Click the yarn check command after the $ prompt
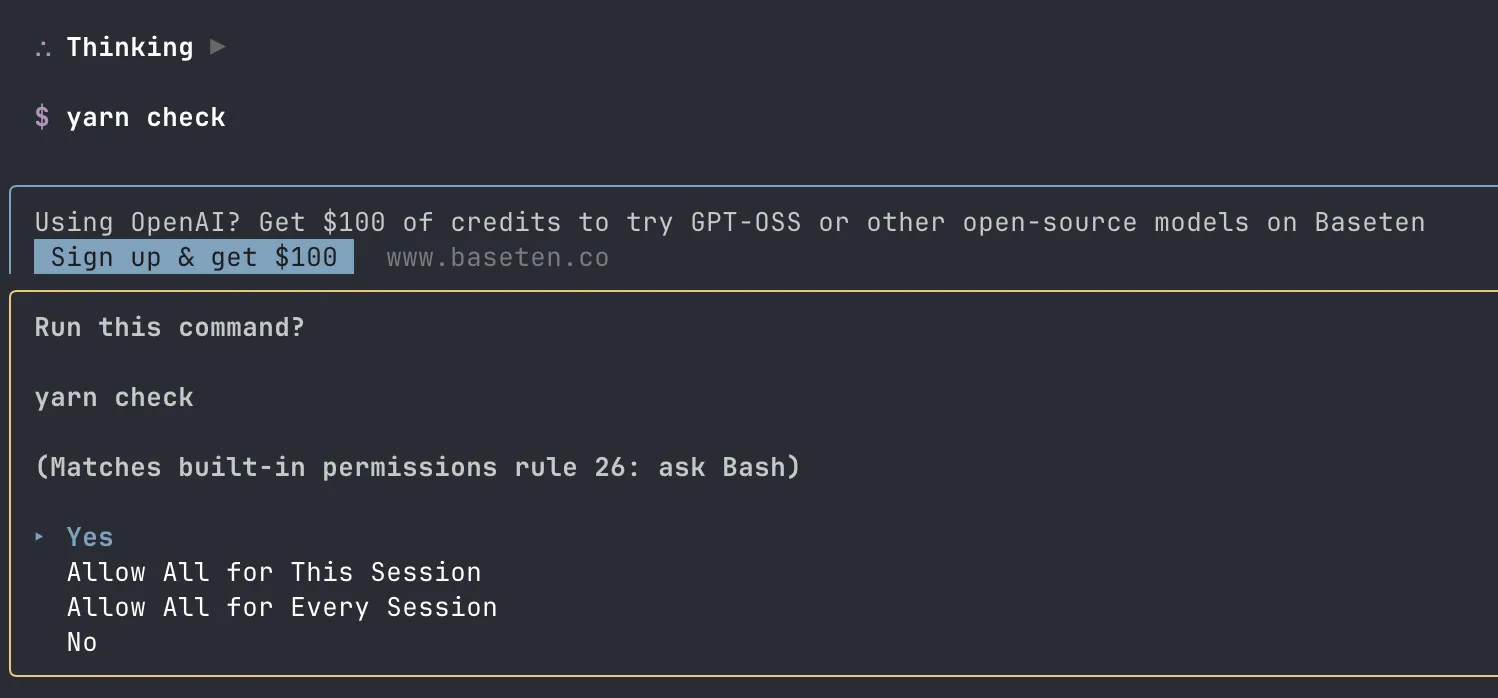 pos(146,118)
